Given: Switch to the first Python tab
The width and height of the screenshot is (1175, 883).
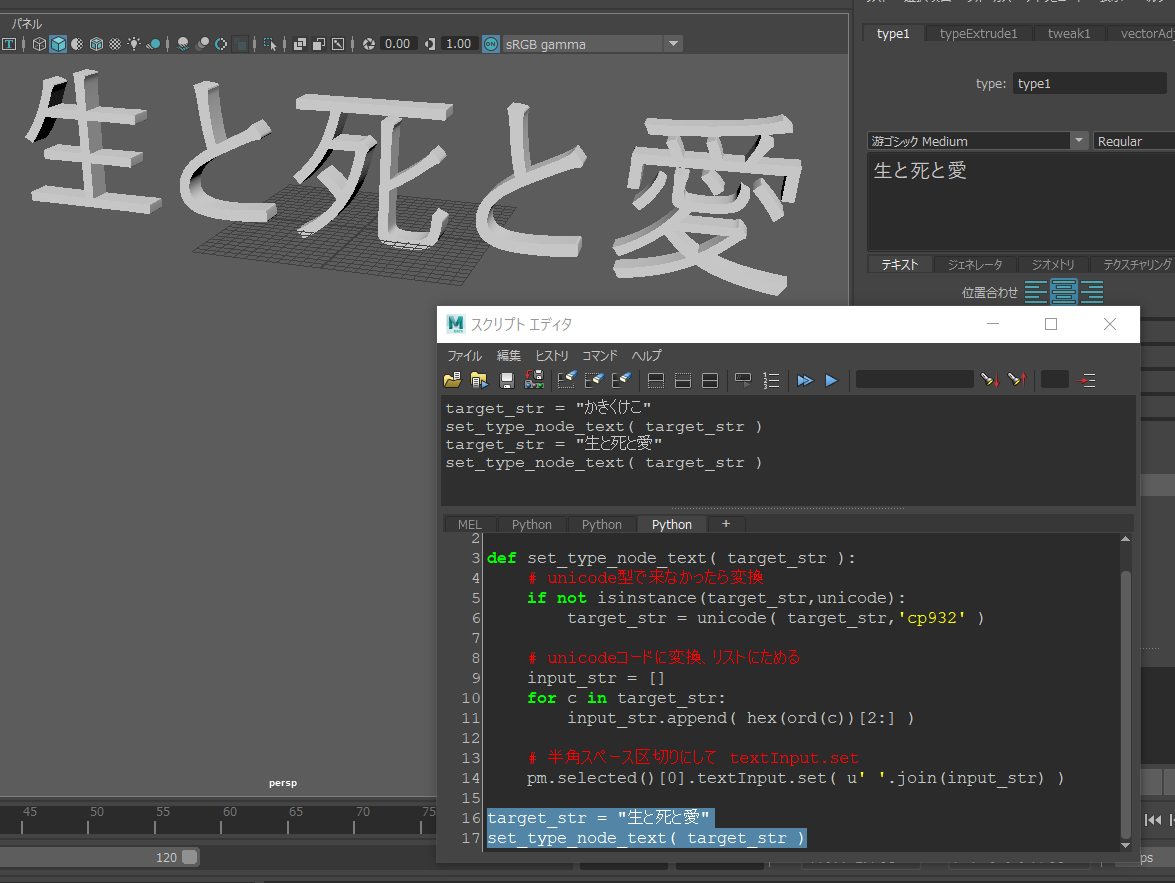Looking at the screenshot, I should [x=531, y=525].
